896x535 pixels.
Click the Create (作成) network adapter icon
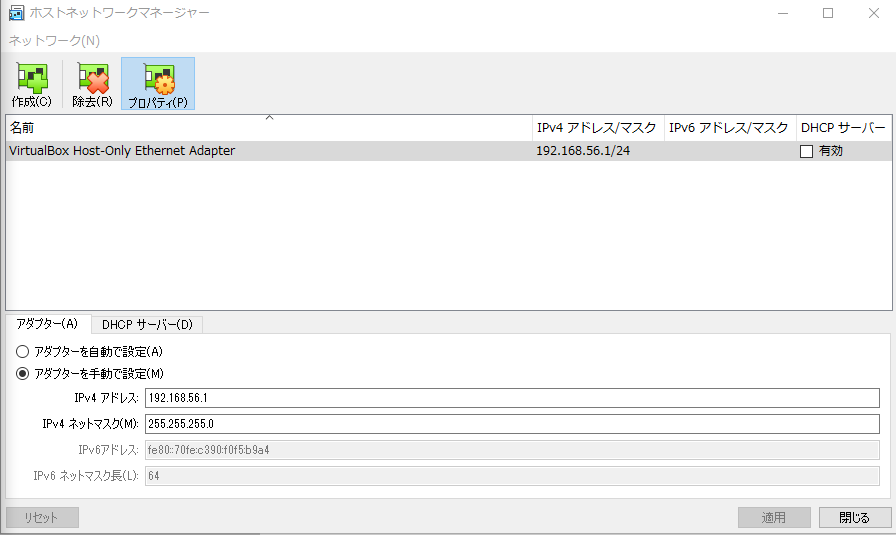32,84
